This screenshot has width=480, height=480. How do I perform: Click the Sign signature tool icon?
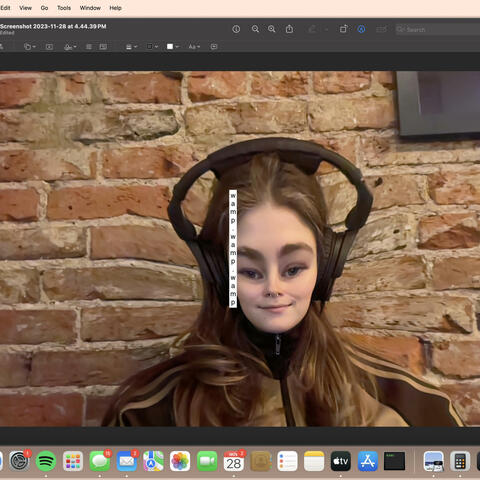click(70, 47)
